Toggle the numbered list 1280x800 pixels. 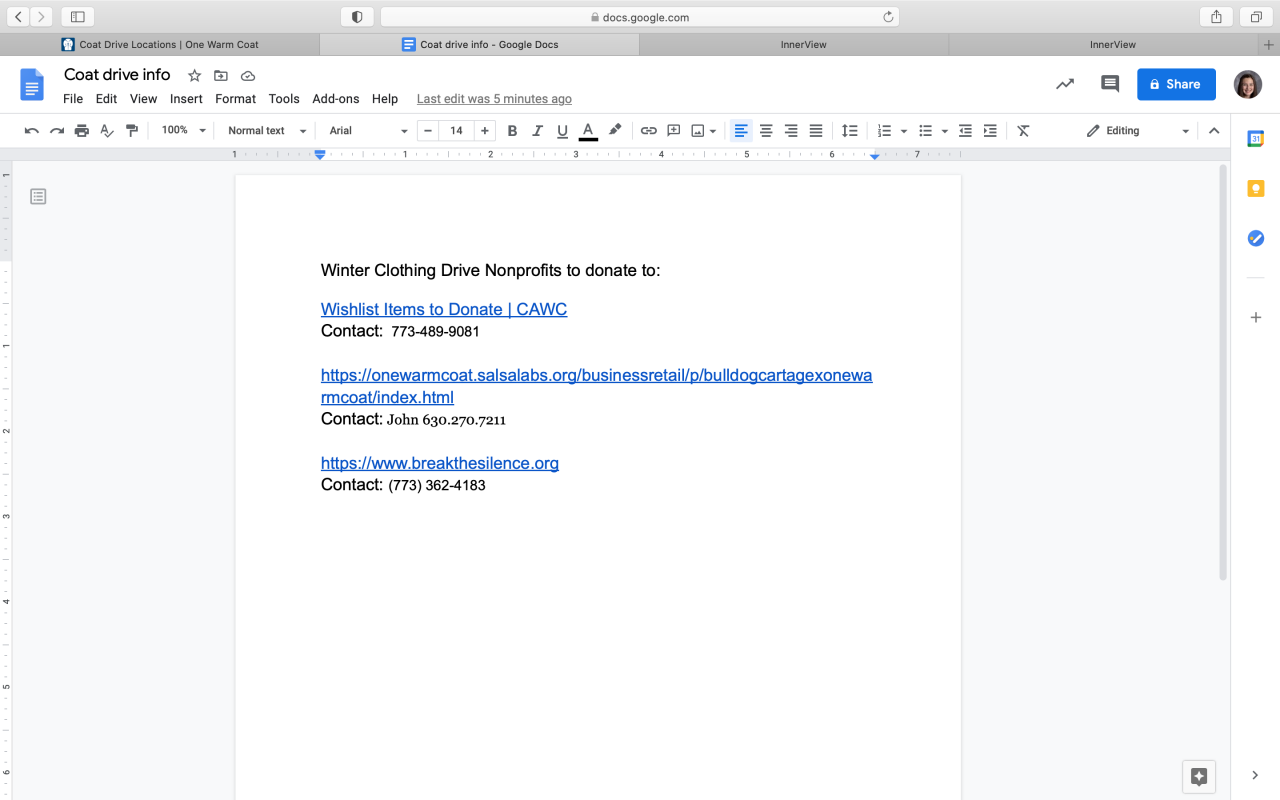point(884,131)
